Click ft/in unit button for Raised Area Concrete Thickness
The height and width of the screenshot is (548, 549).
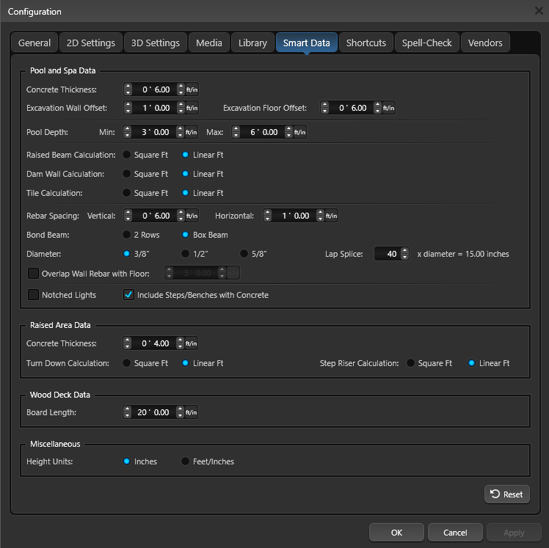tap(191, 344)
